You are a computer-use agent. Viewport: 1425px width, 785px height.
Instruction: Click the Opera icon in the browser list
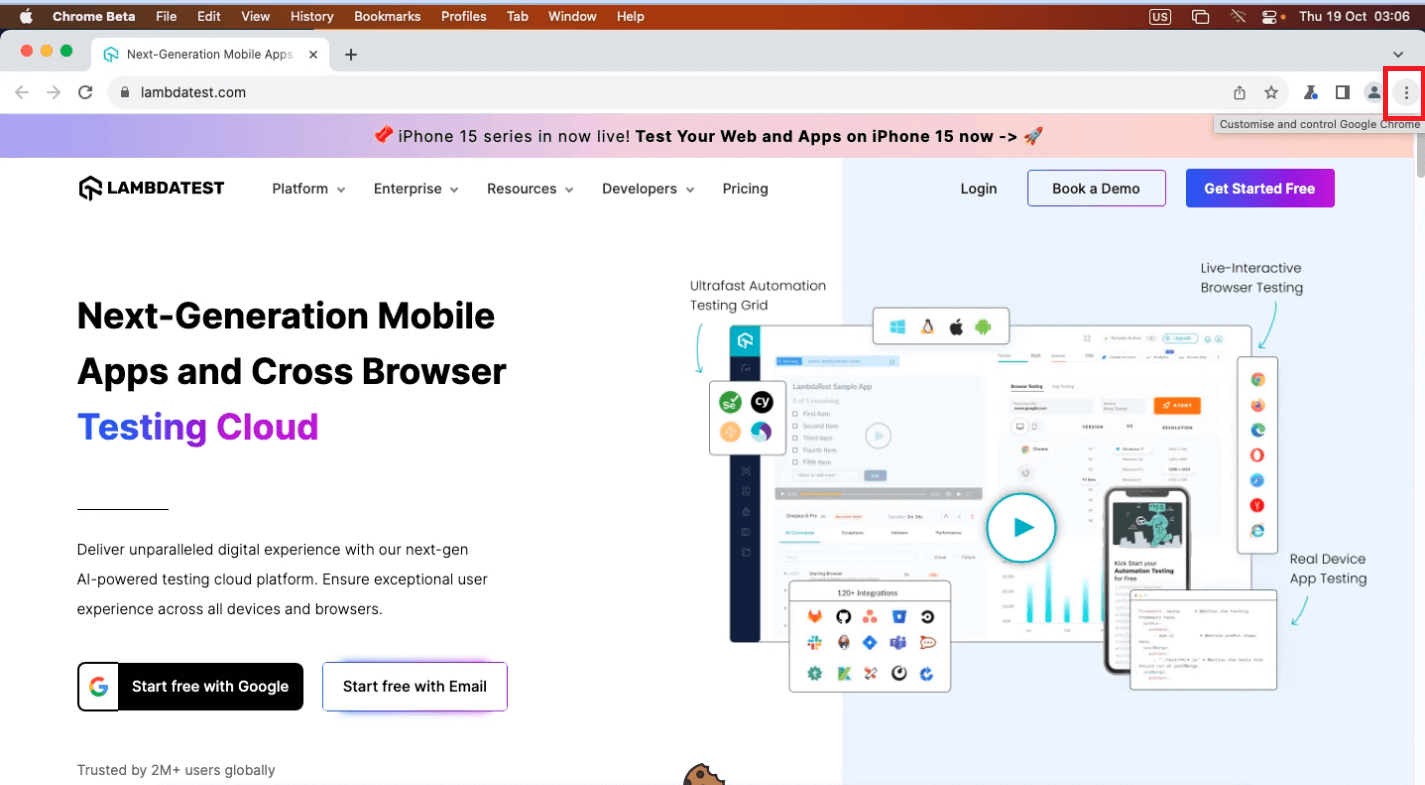(1257, 455)
